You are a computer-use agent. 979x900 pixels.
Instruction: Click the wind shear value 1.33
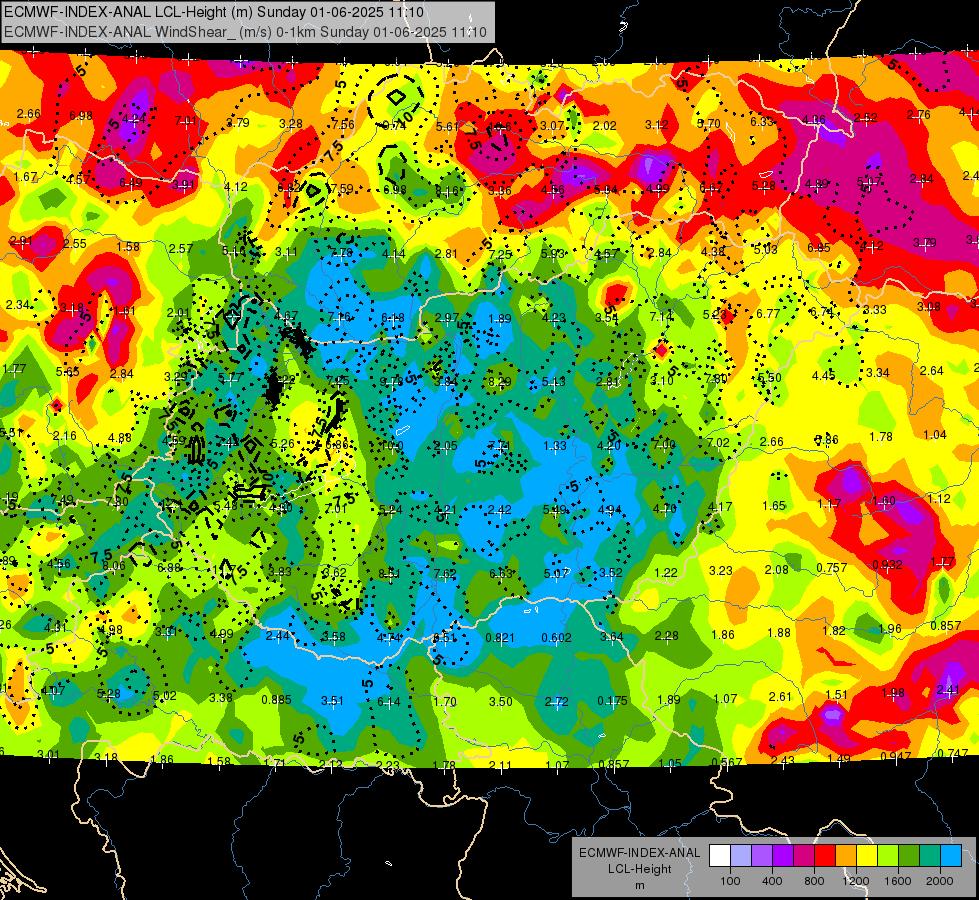[555, 445]
